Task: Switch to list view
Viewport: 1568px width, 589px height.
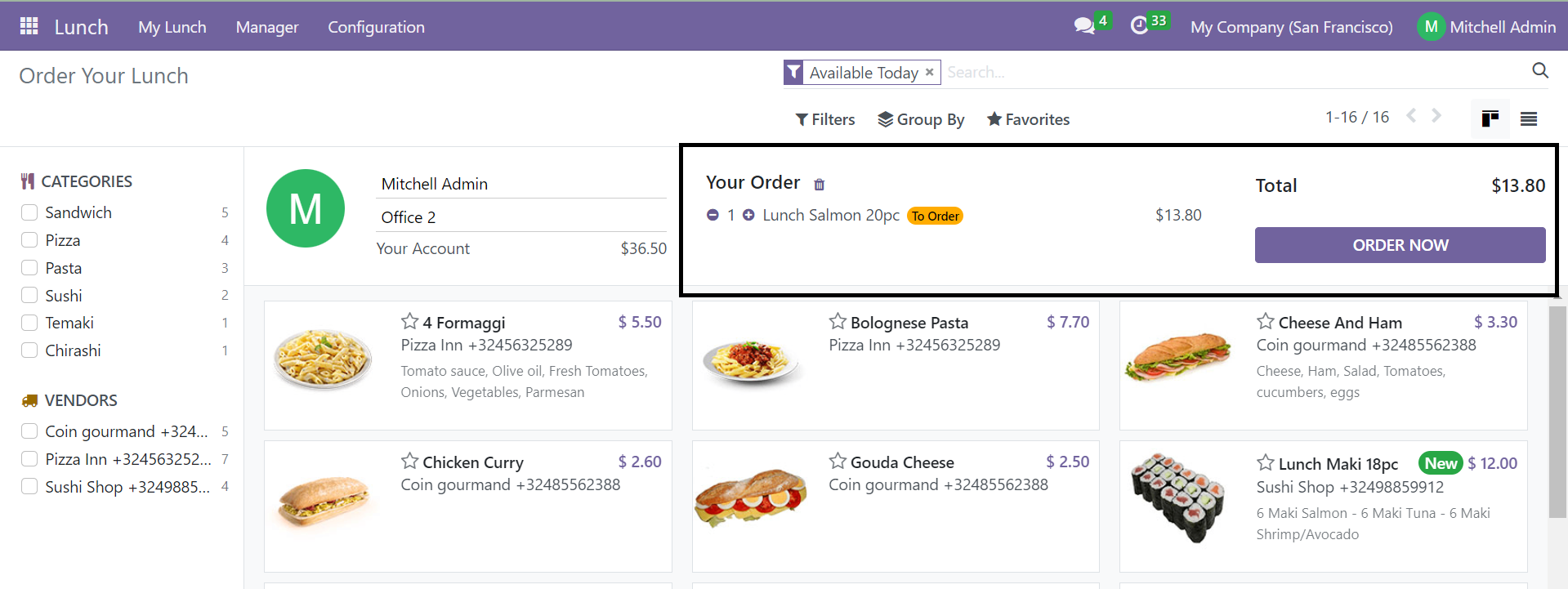Action: pos(1529,119)
